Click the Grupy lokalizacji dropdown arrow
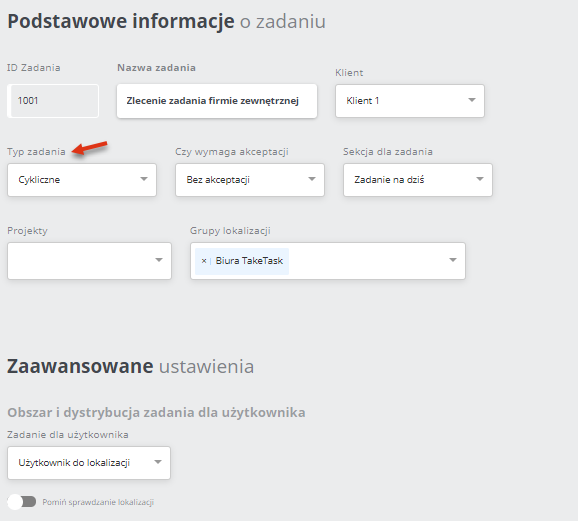Screen dimensions: 578x521 (453, 260)
